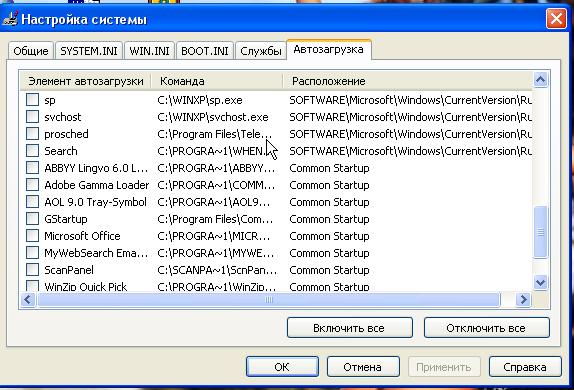Click the C:\PROGRA~1\MICR... command cell
This screenshot has width=574, height=390.
[214, 236]
